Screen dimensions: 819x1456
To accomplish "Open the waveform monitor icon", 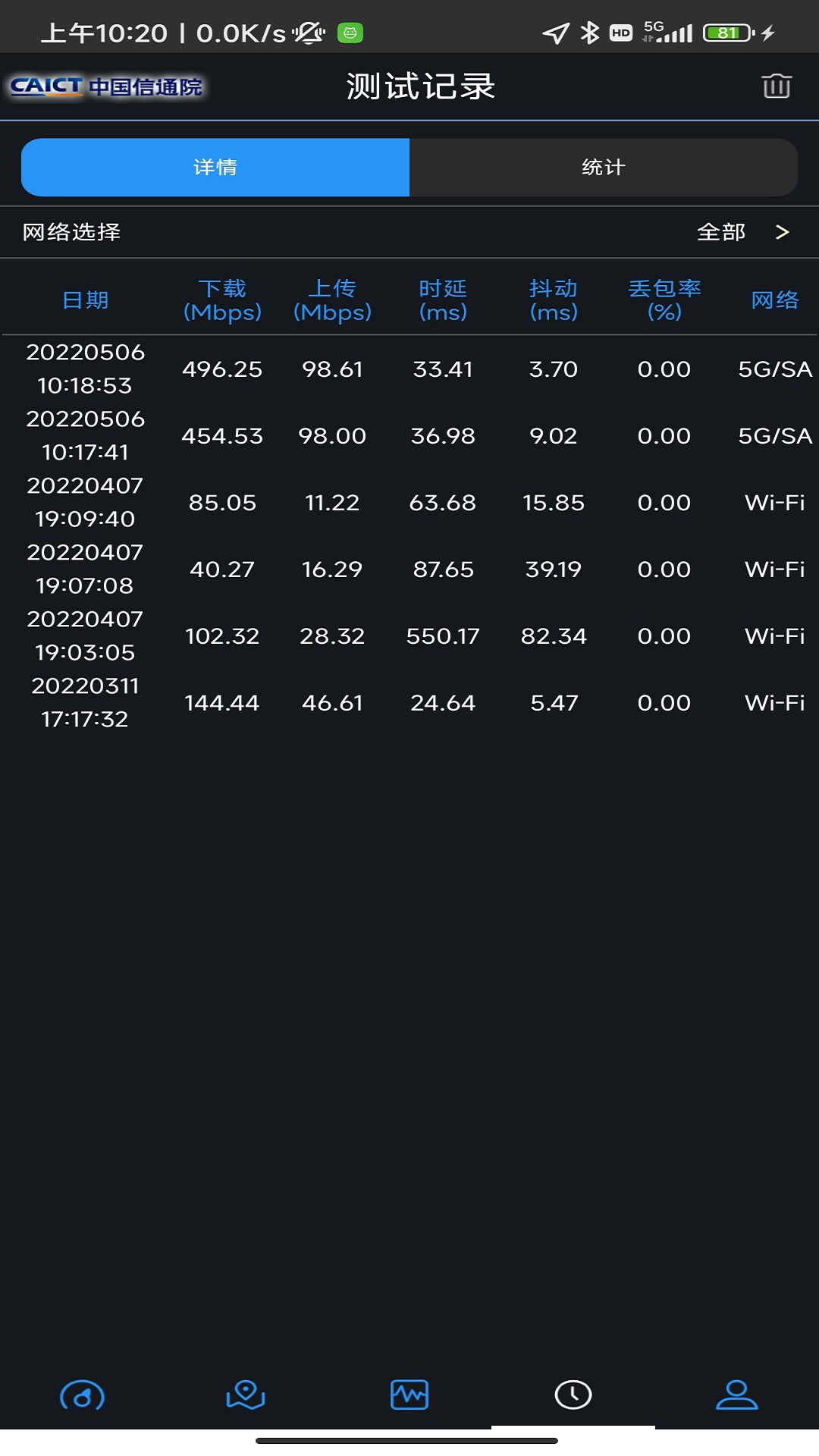I will [x=409, y=1395].
